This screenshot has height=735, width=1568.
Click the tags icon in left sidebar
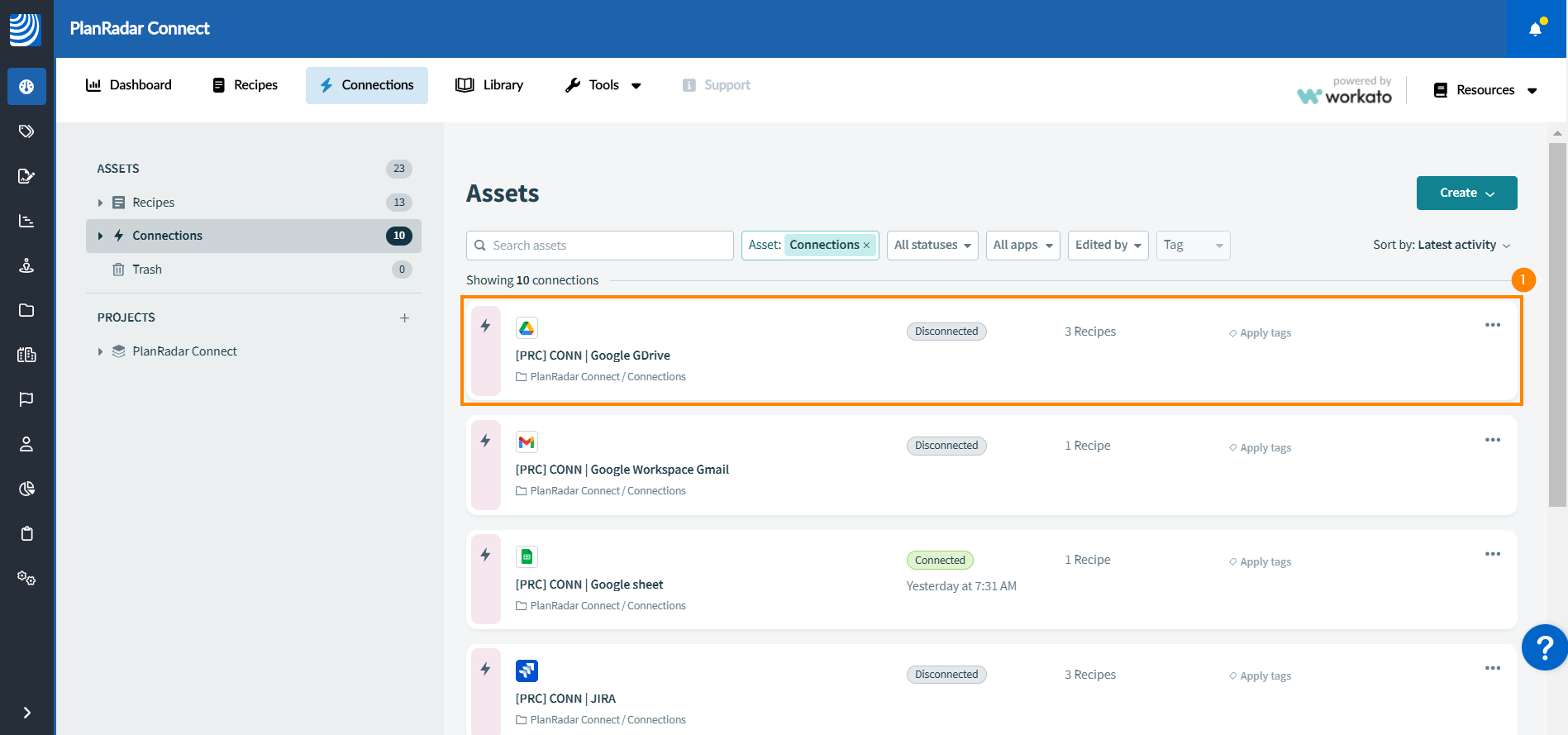pyautogui.click(x=26, y=131)
